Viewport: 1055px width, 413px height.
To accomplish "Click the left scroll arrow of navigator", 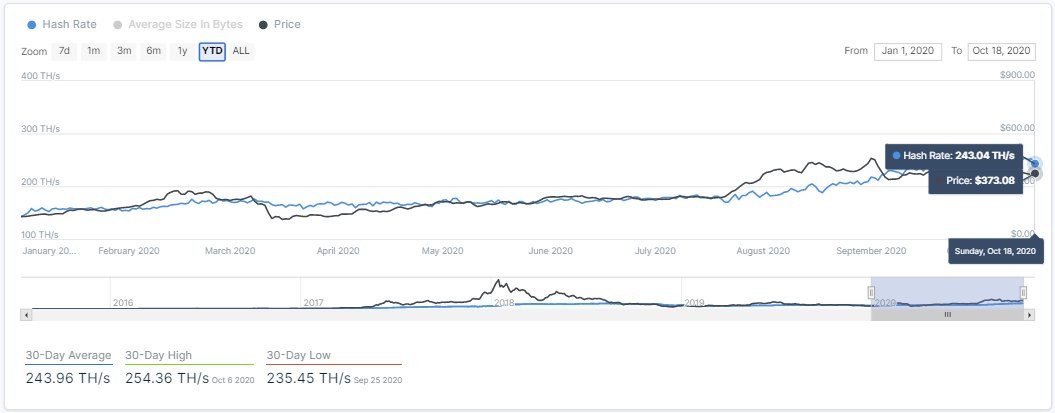I will click(27, 314).
